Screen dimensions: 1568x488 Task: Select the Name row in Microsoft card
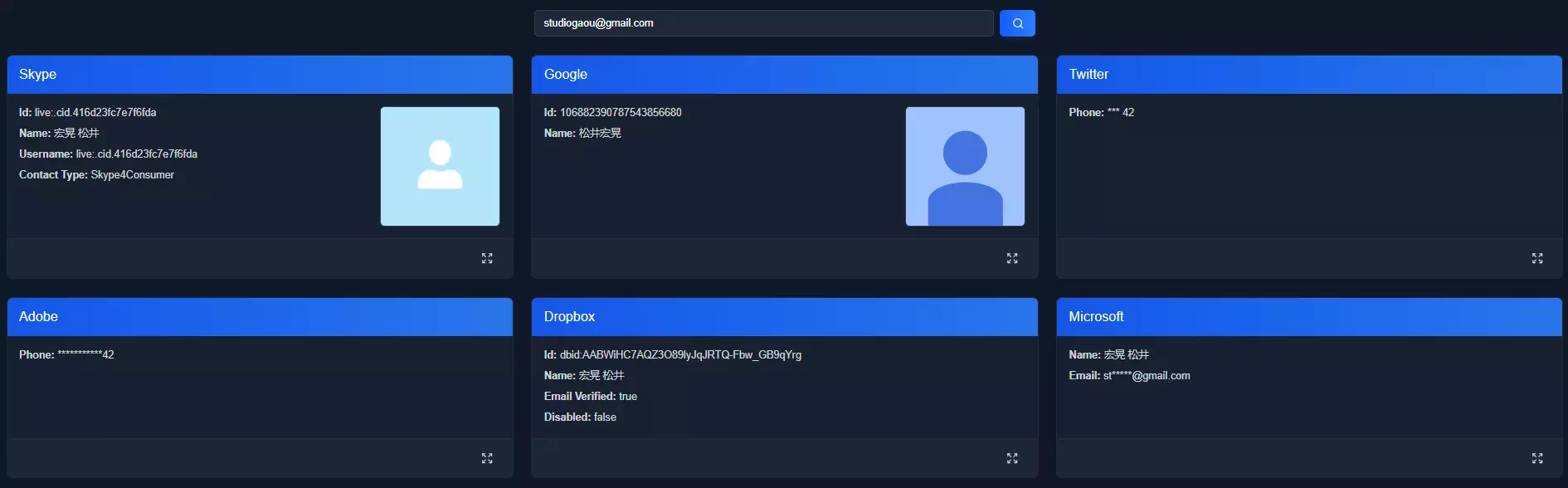1109,354
